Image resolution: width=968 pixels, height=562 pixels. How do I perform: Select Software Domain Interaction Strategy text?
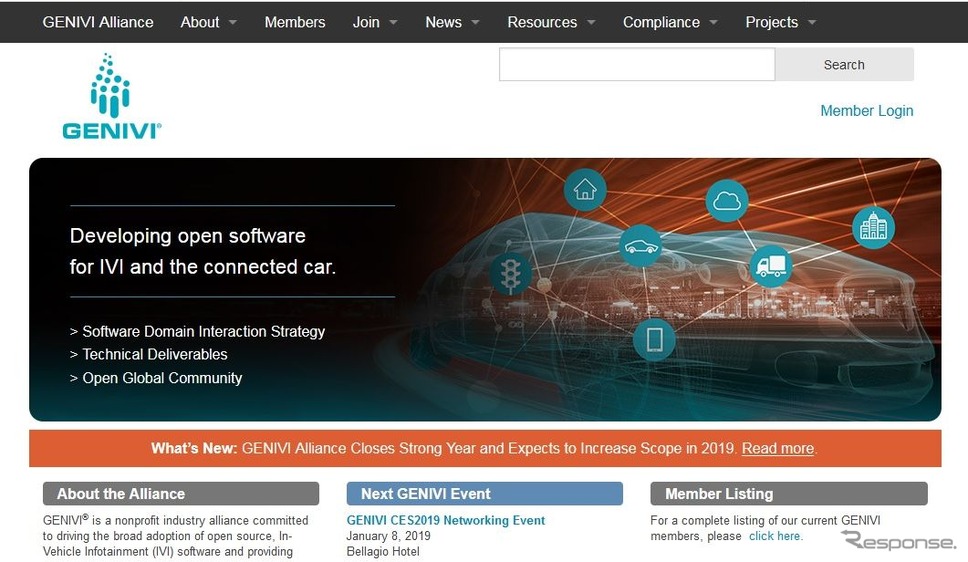click(204, 332)
